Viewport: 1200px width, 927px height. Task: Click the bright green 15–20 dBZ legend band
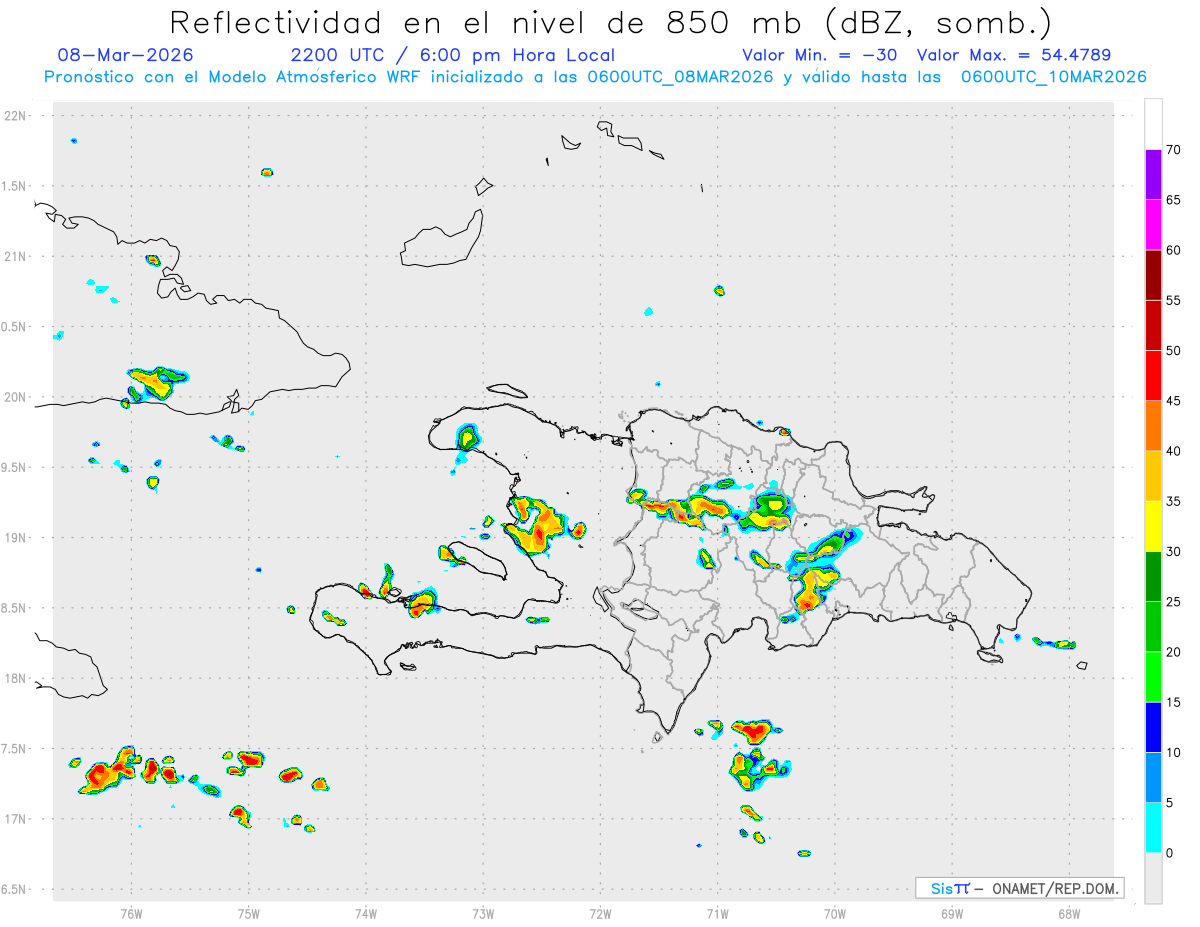[1153, 677]
